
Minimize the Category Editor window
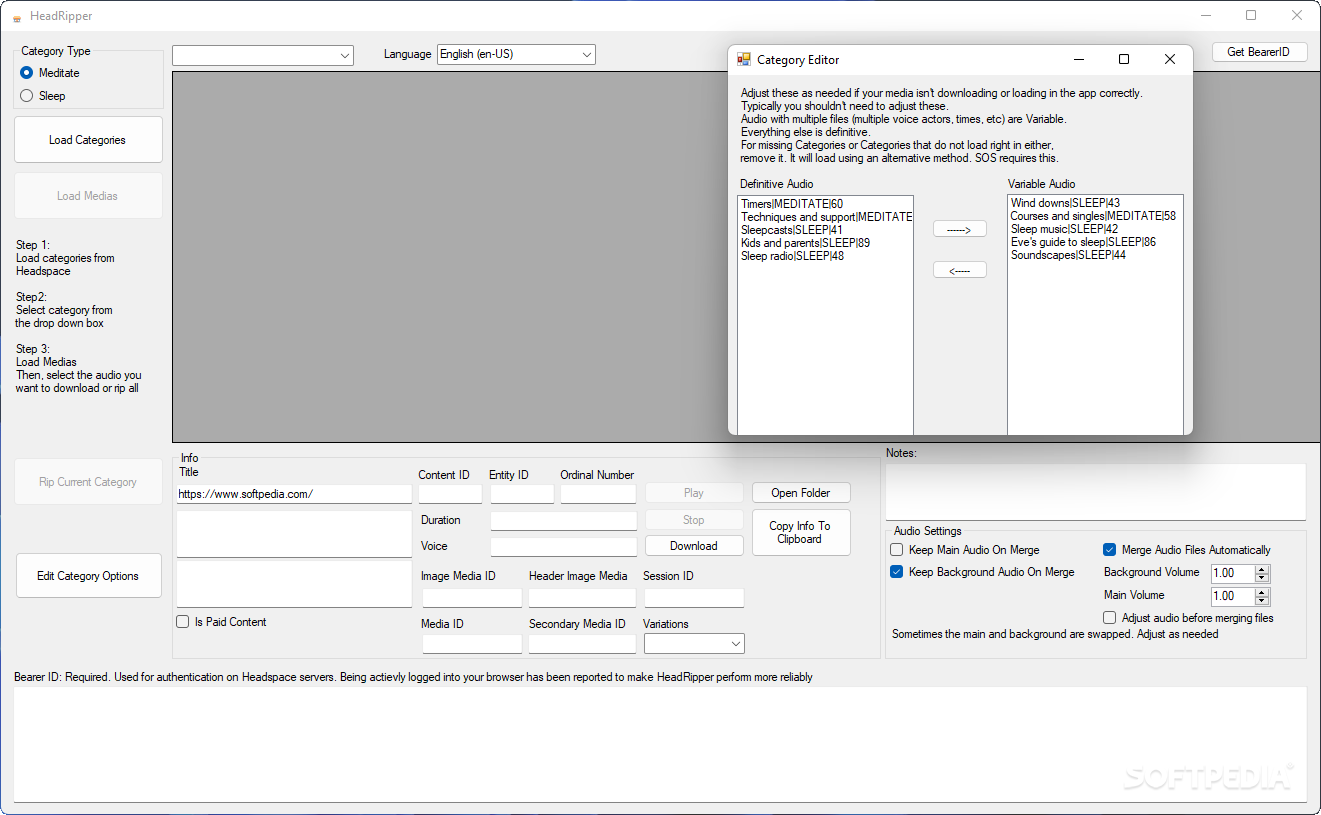(1078, 59)
